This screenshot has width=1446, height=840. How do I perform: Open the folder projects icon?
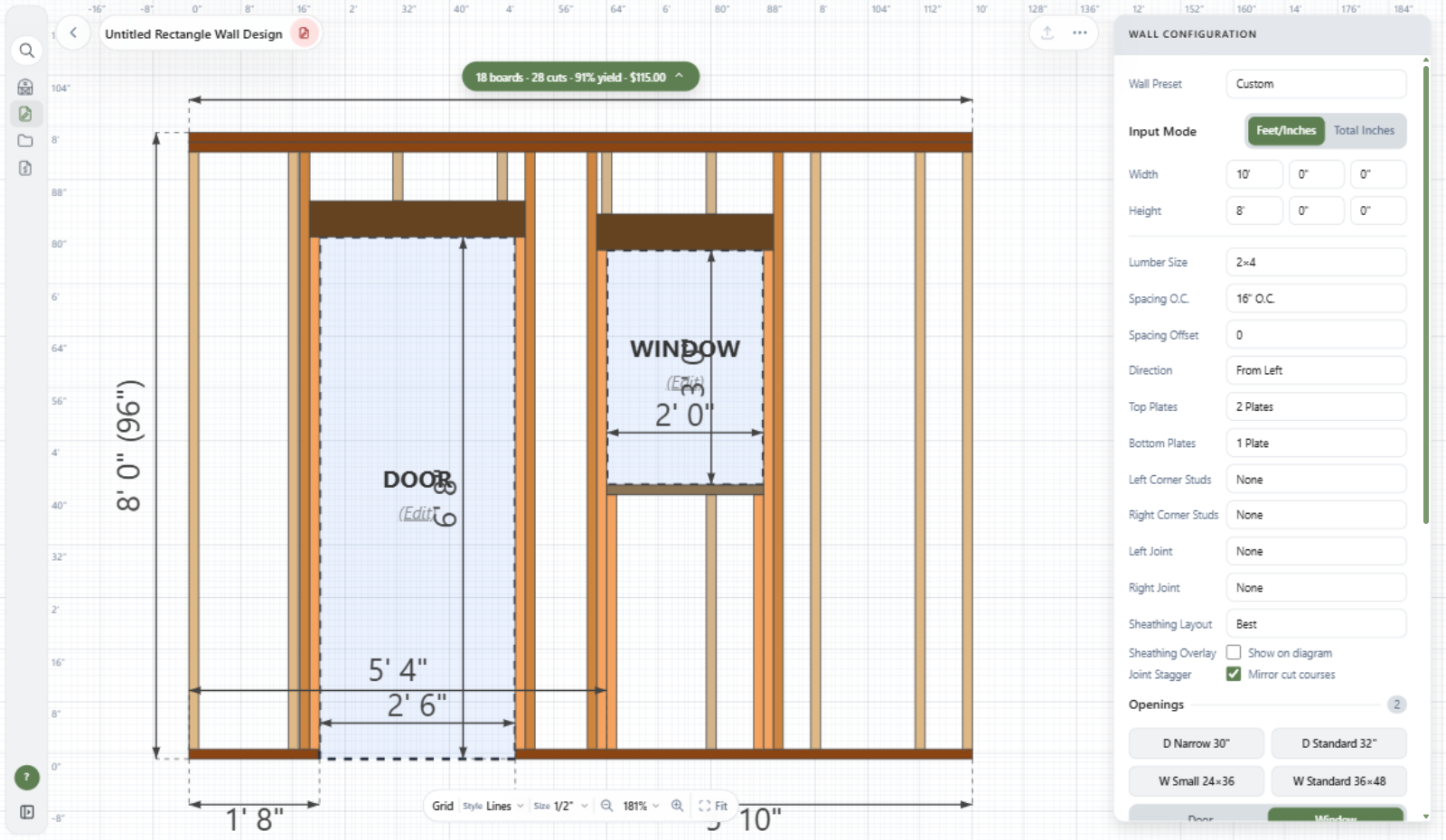click(25, 141)
